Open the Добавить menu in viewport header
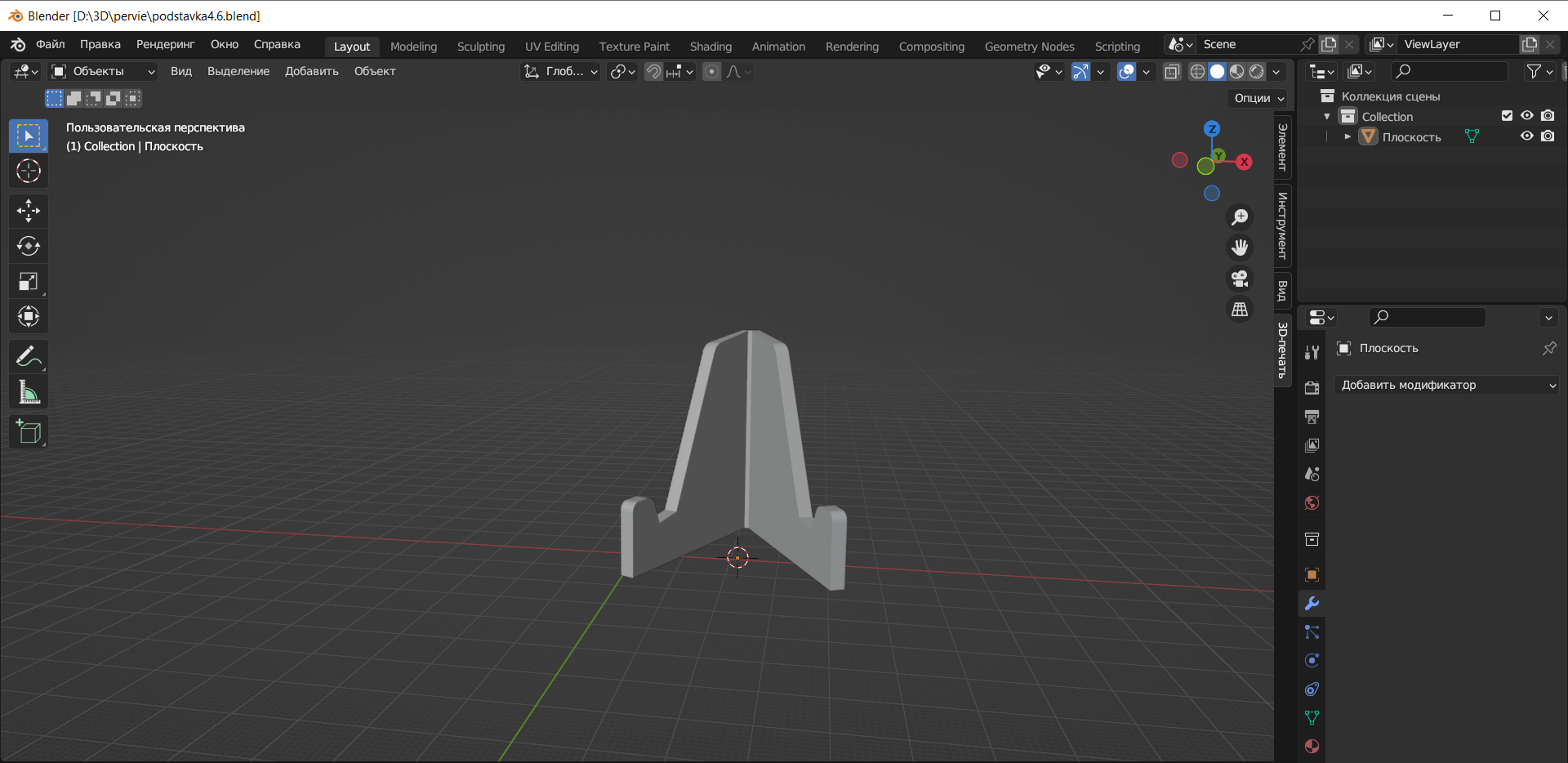This screenshot has width=1568, height=763. pyautogui.click(x=312, y=72)
